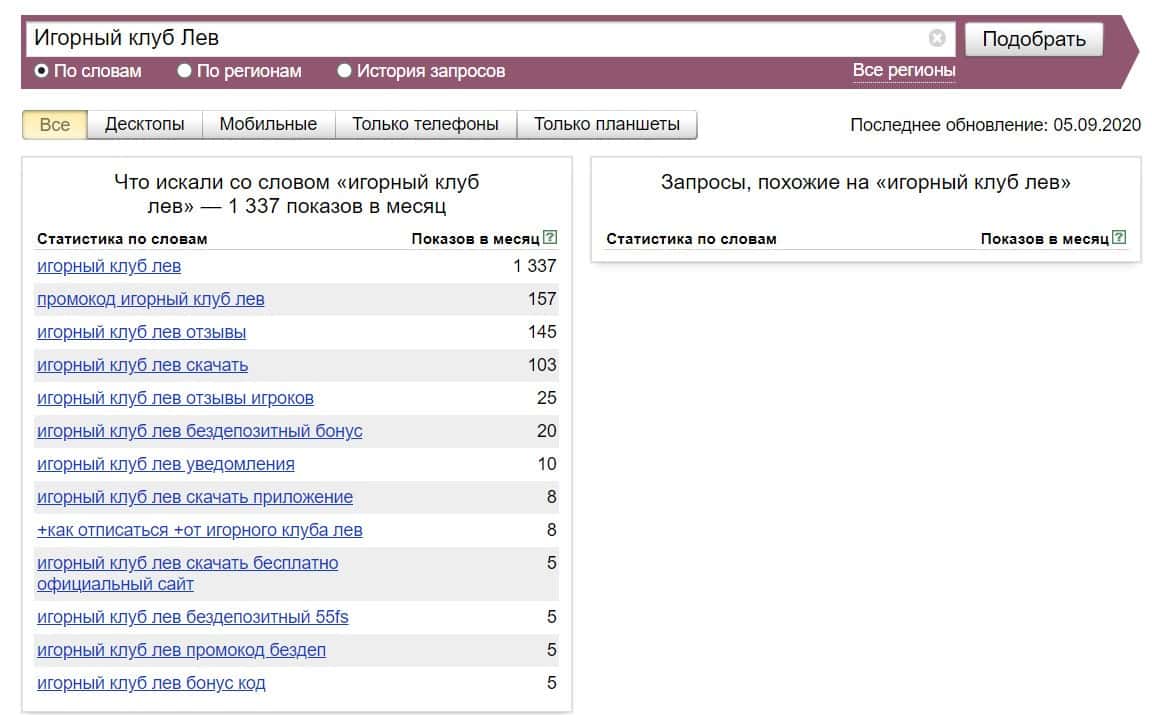Click help icon in left table header

coord(549,238)
